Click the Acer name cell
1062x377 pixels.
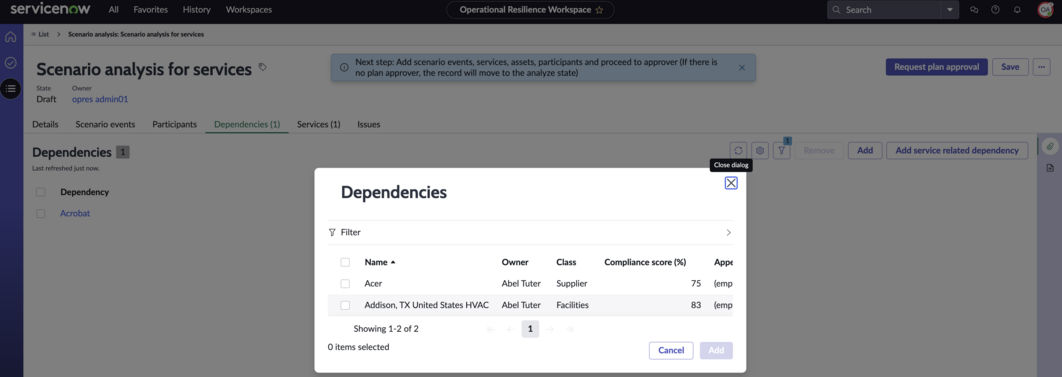tap(374, 284)
